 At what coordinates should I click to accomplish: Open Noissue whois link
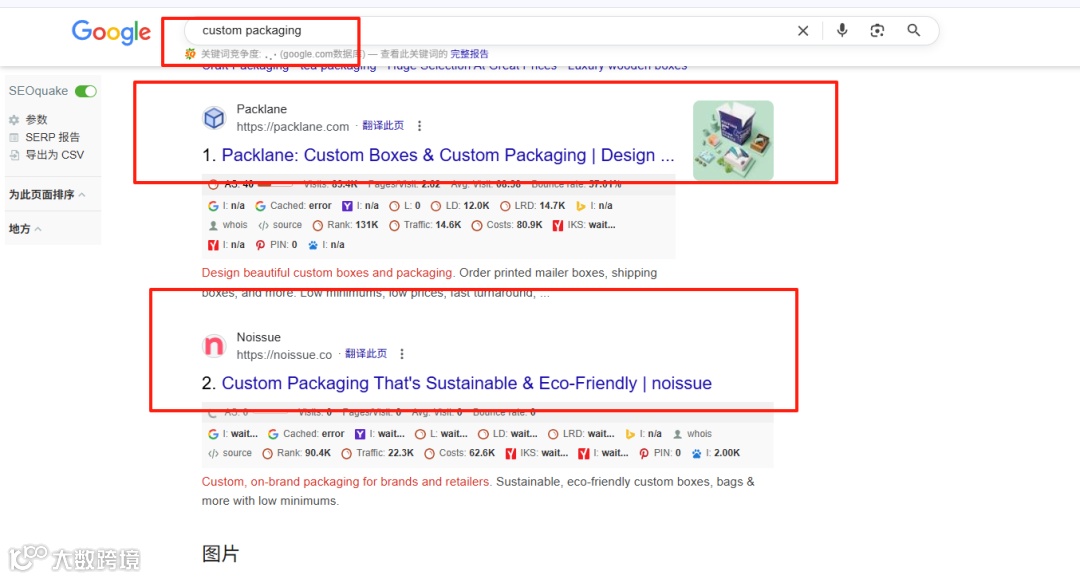coord(692,434)
